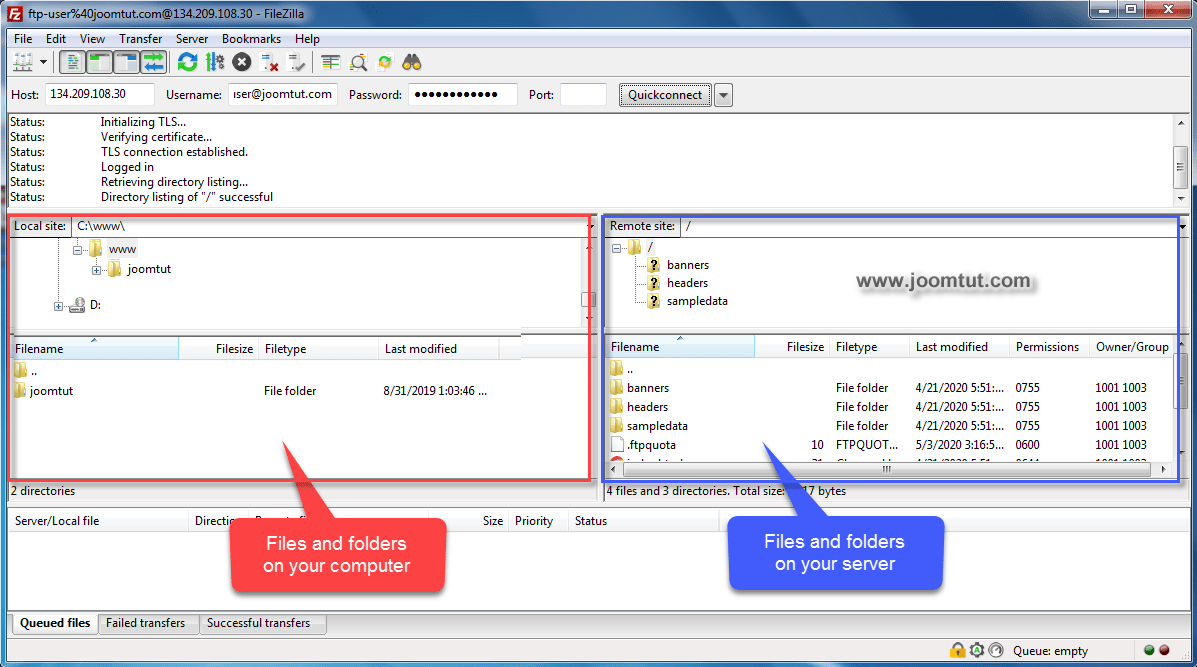This screenshot has height=667, width=1197.
Task: Refresh the file and folder listings
Action: [187, 61]
